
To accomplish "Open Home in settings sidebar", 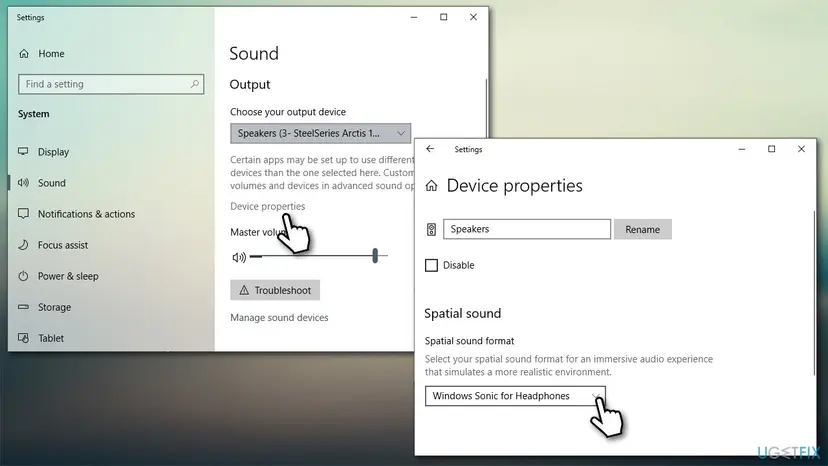I will click(x=51, y=53).
